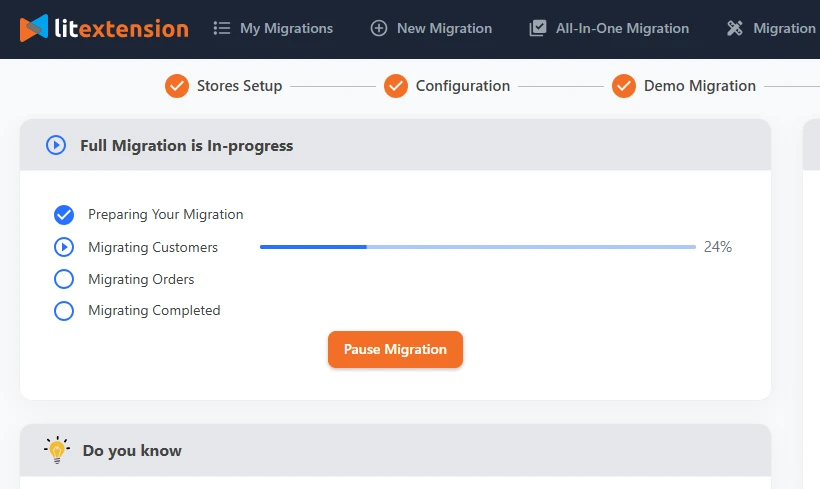Viewport: 820px width, 489px height.
Task: Click the plus circle icon beside New Migration
Action: tap(379, 28)
